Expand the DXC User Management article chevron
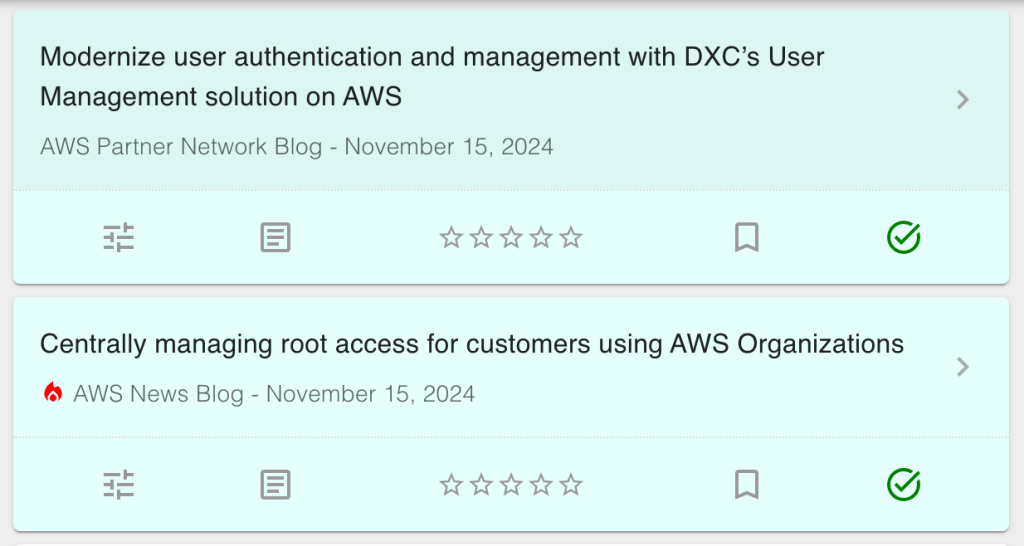 [x=962, y=99]
